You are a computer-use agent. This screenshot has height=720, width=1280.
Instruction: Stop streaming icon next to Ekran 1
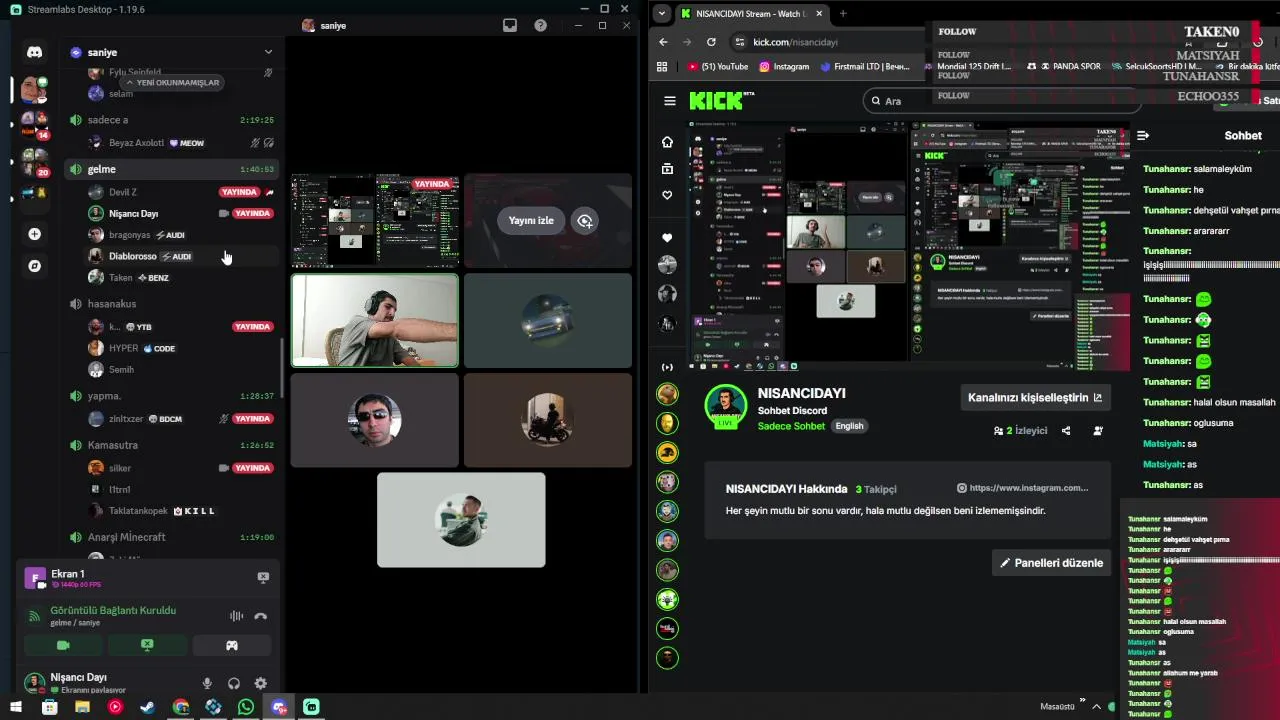[x=263, y=577]
